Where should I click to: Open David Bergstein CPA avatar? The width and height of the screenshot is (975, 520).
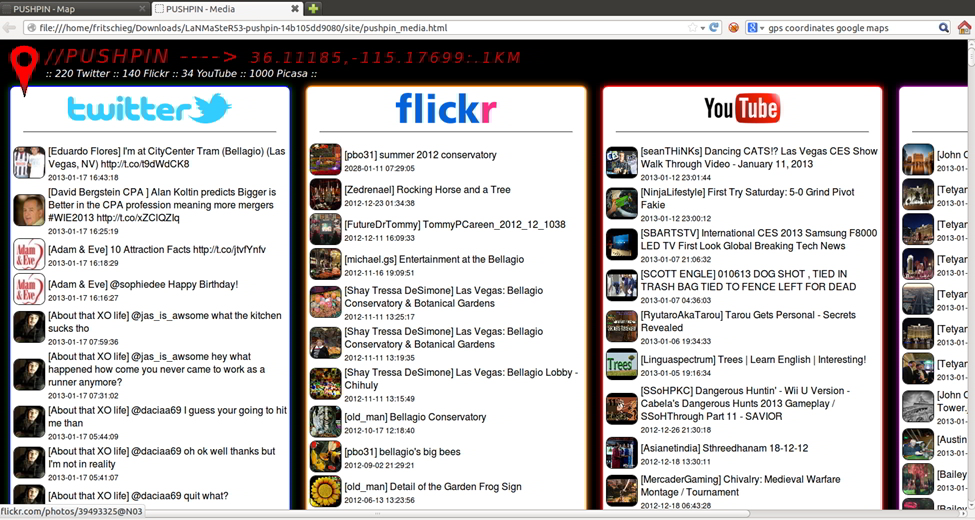29,210
